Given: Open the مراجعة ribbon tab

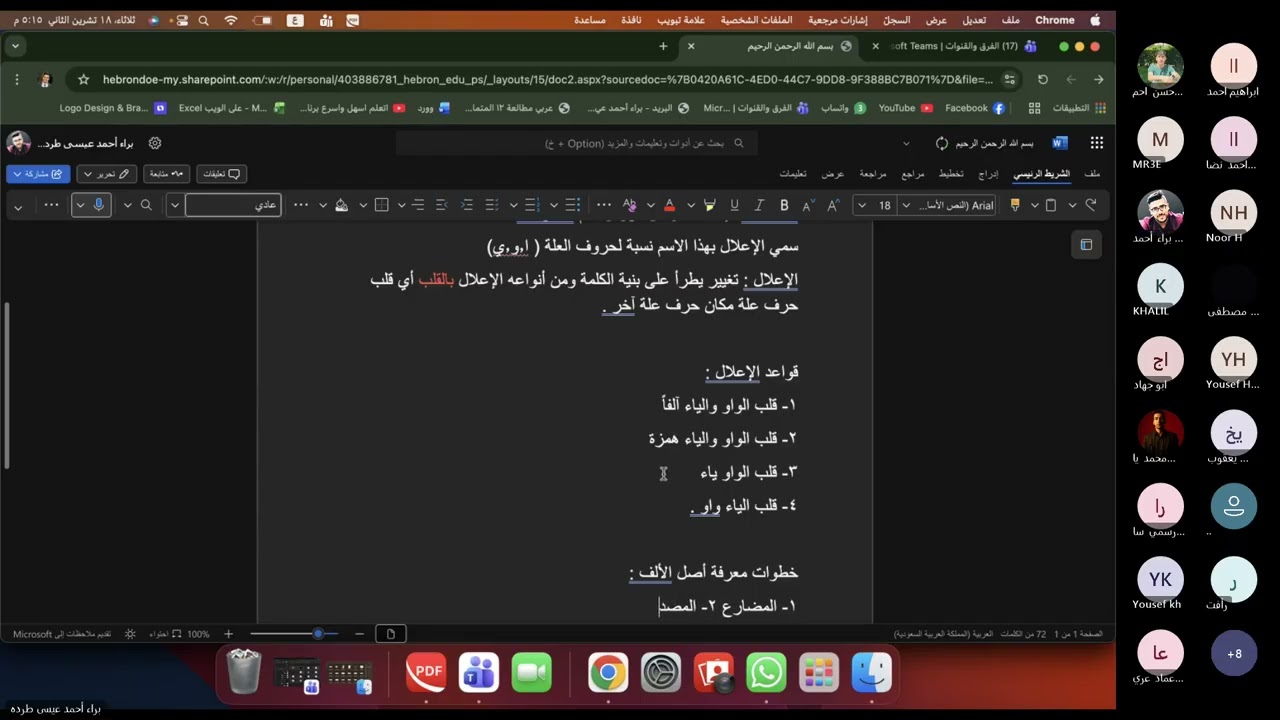Looking at the screenshot, I should pos(873,174).
